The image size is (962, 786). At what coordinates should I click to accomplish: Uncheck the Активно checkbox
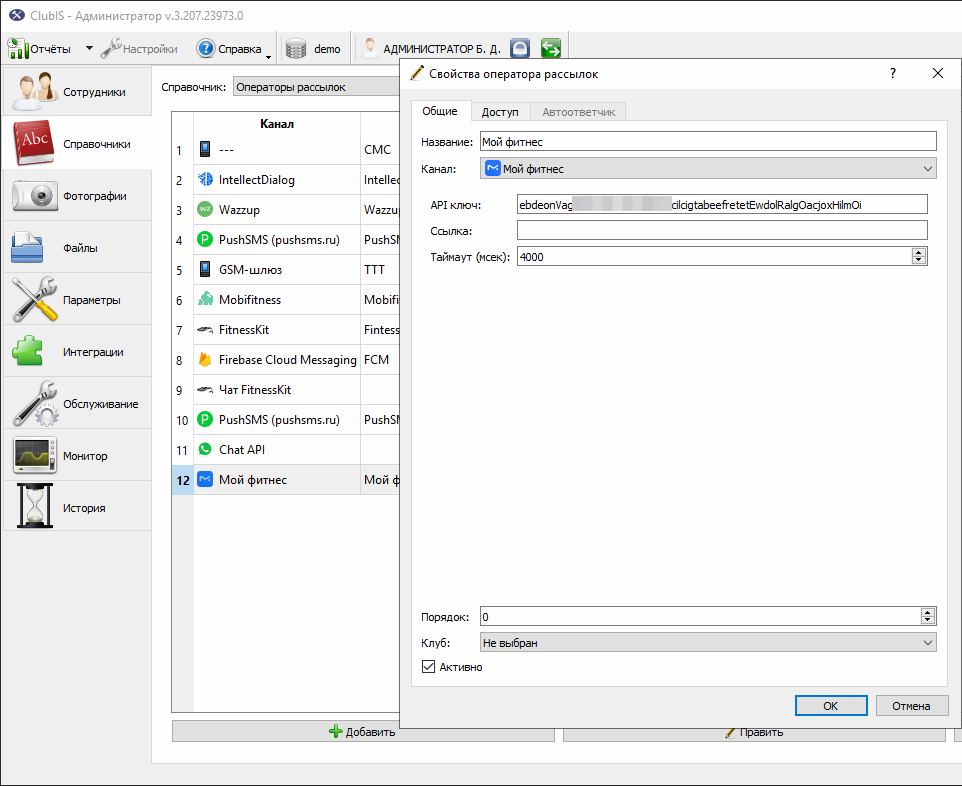[428, 666]
